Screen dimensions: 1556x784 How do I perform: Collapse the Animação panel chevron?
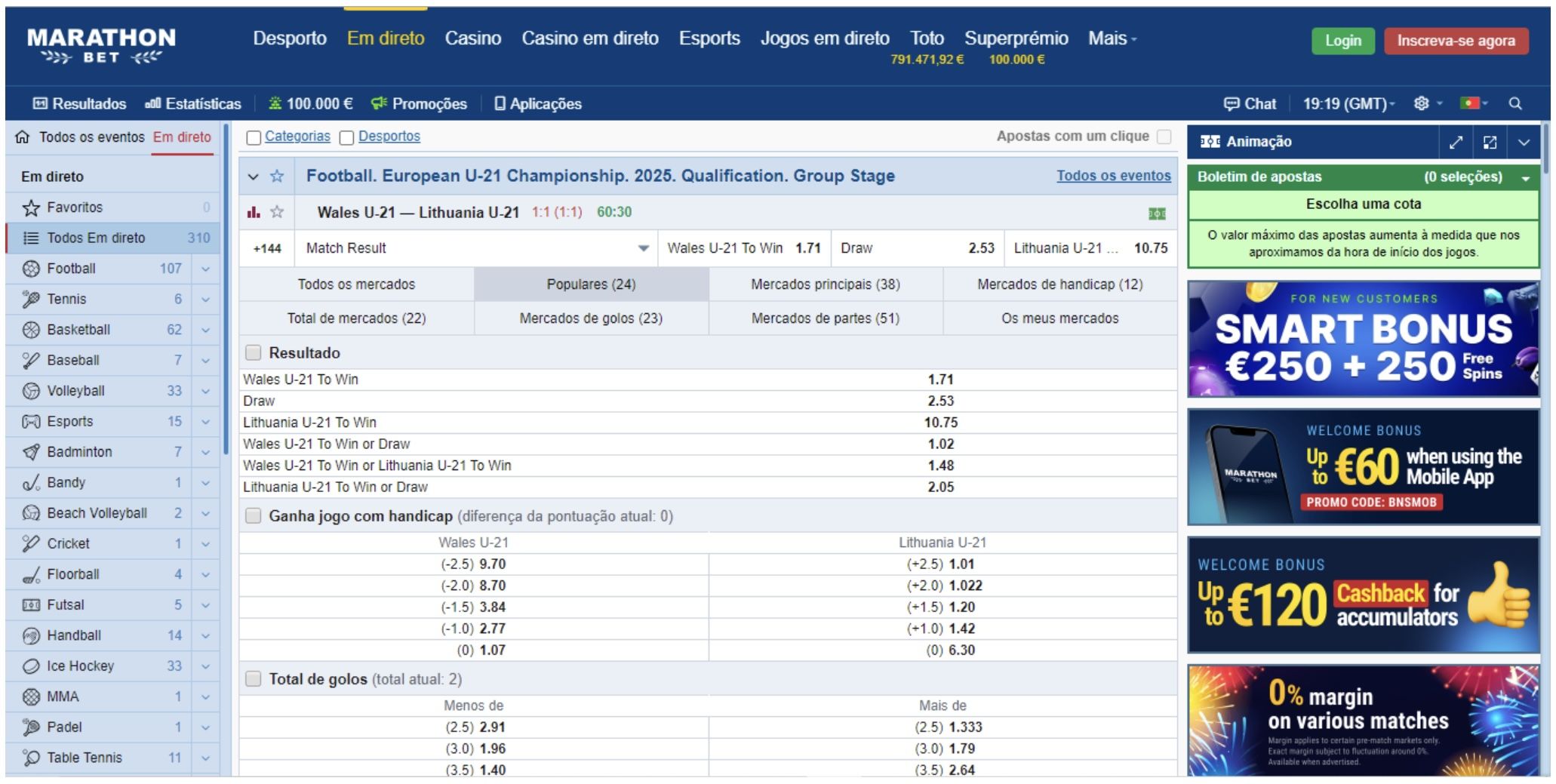(x=1524, y=141)
